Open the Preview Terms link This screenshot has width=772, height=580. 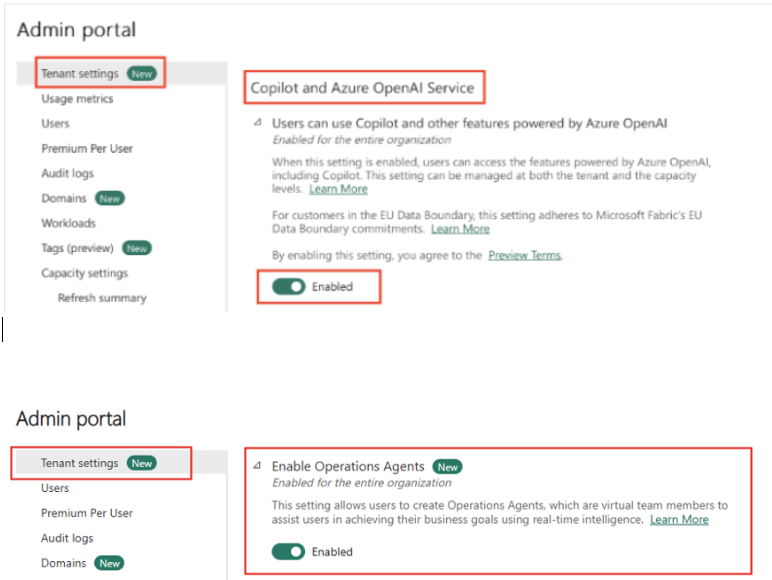(x=524, y=255)
